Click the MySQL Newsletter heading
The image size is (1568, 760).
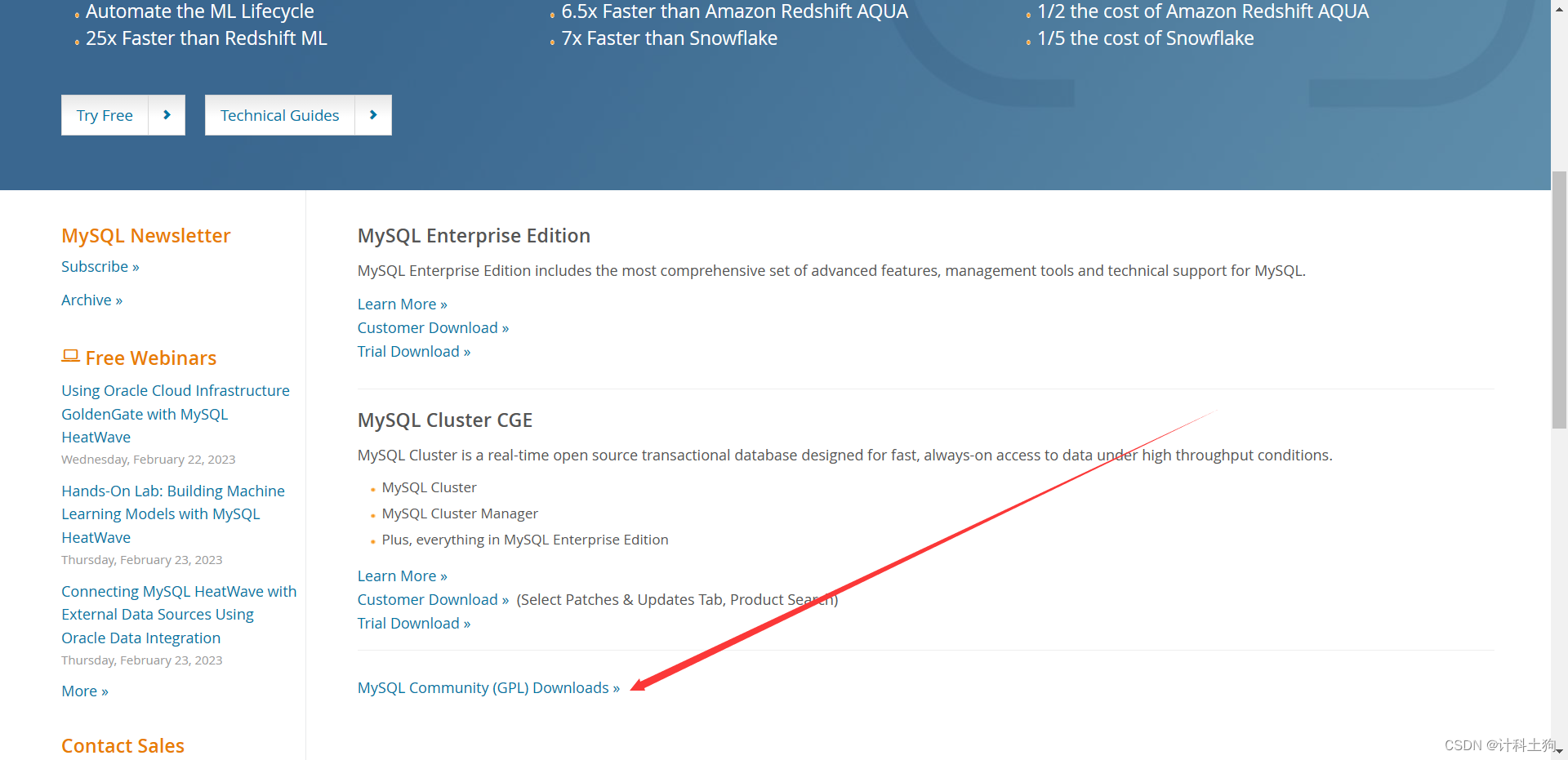point(146,236)
